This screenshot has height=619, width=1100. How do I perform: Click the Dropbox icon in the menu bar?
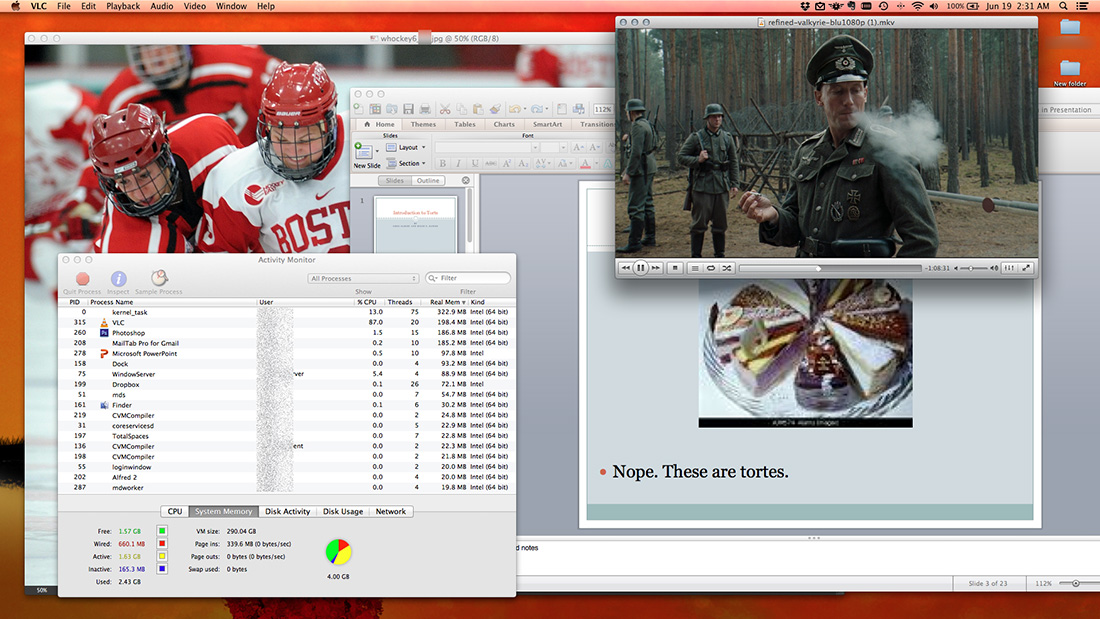805,6
